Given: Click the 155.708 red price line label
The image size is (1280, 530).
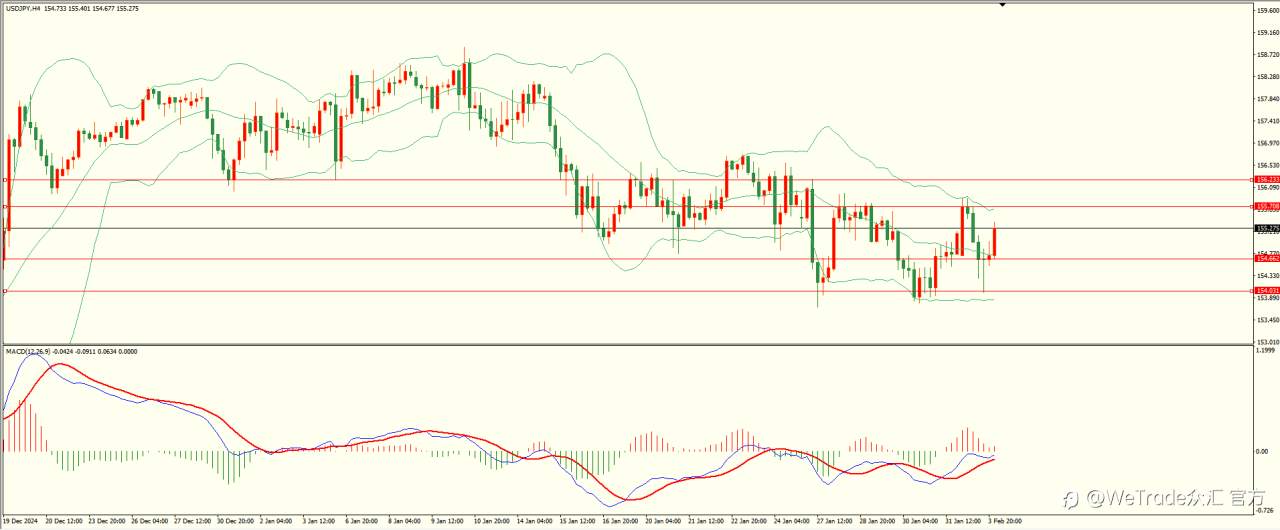Looking at the screenshot, I should tap(1266, 206).
